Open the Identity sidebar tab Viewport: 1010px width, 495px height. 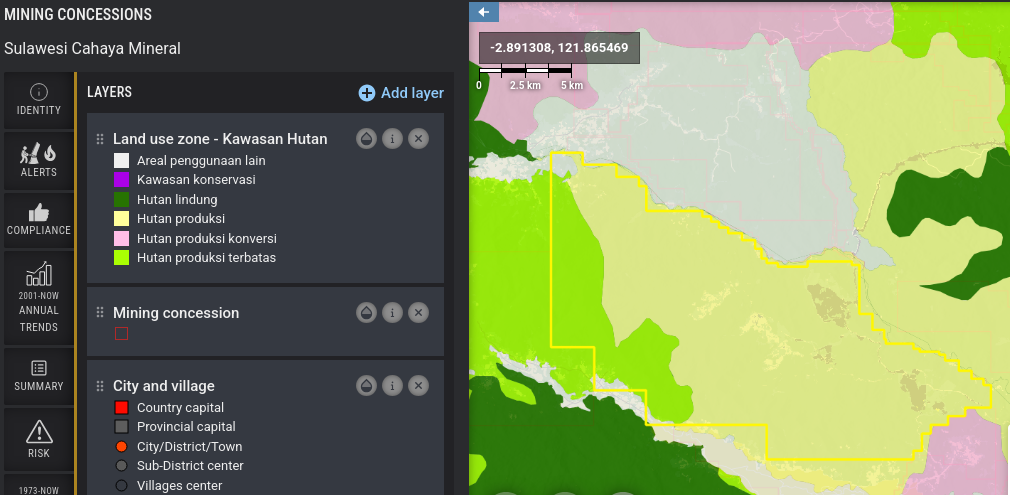[x=39, y=101]
